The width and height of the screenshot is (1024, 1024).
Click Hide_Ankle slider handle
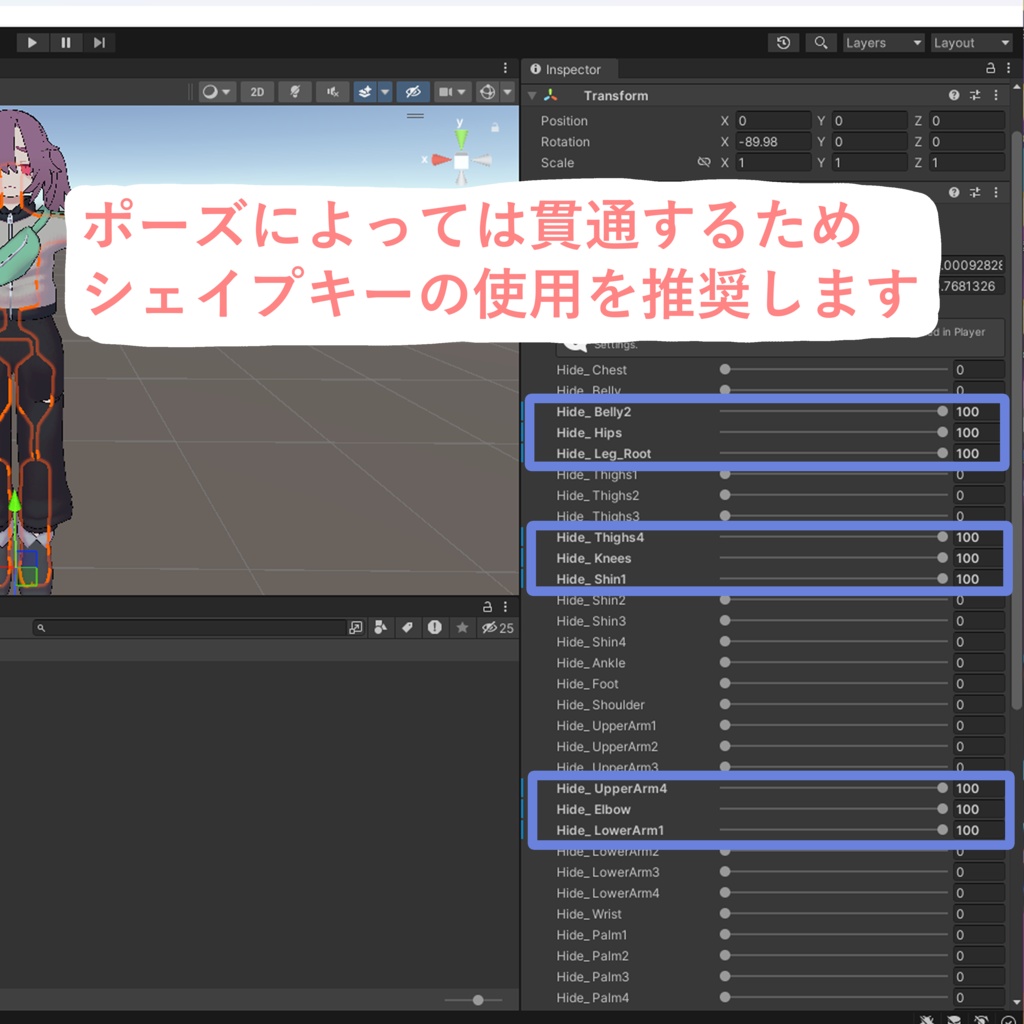click(725, 662)
